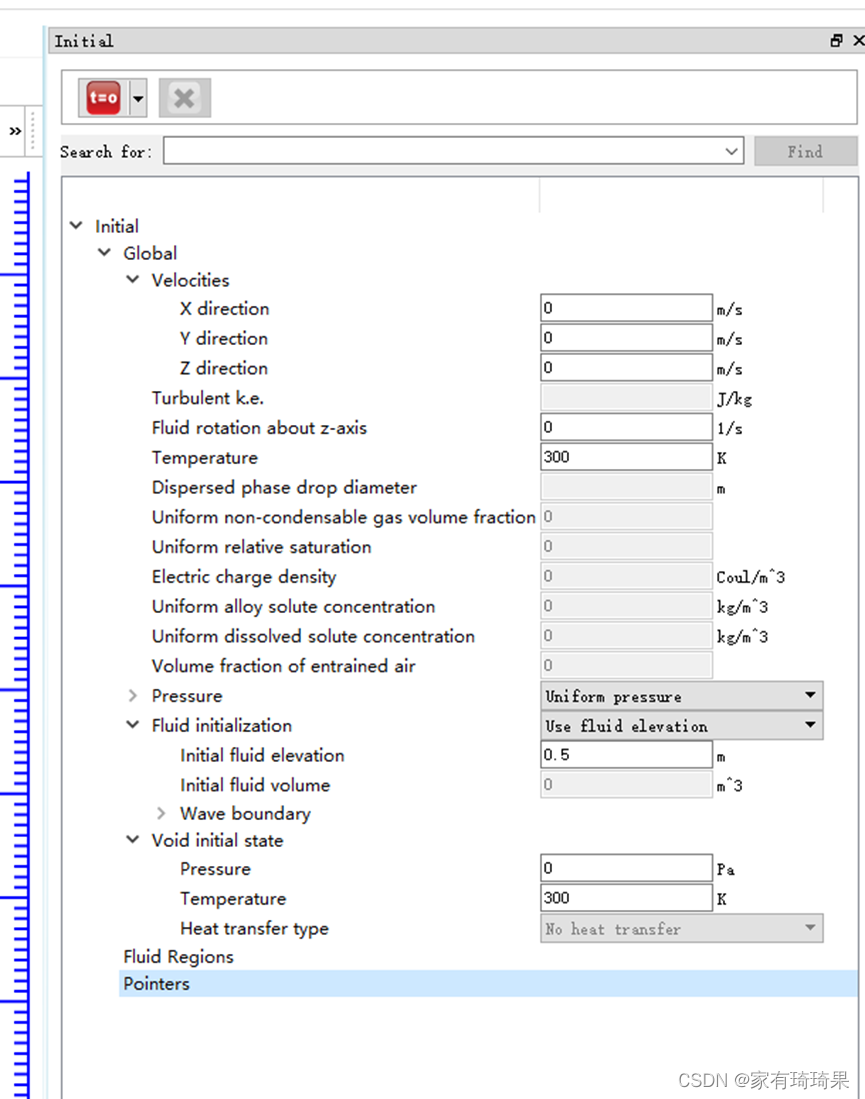Click Initial fluid volume label
The width and height of the screenshot is (865, 1099).
click(254, 785)
